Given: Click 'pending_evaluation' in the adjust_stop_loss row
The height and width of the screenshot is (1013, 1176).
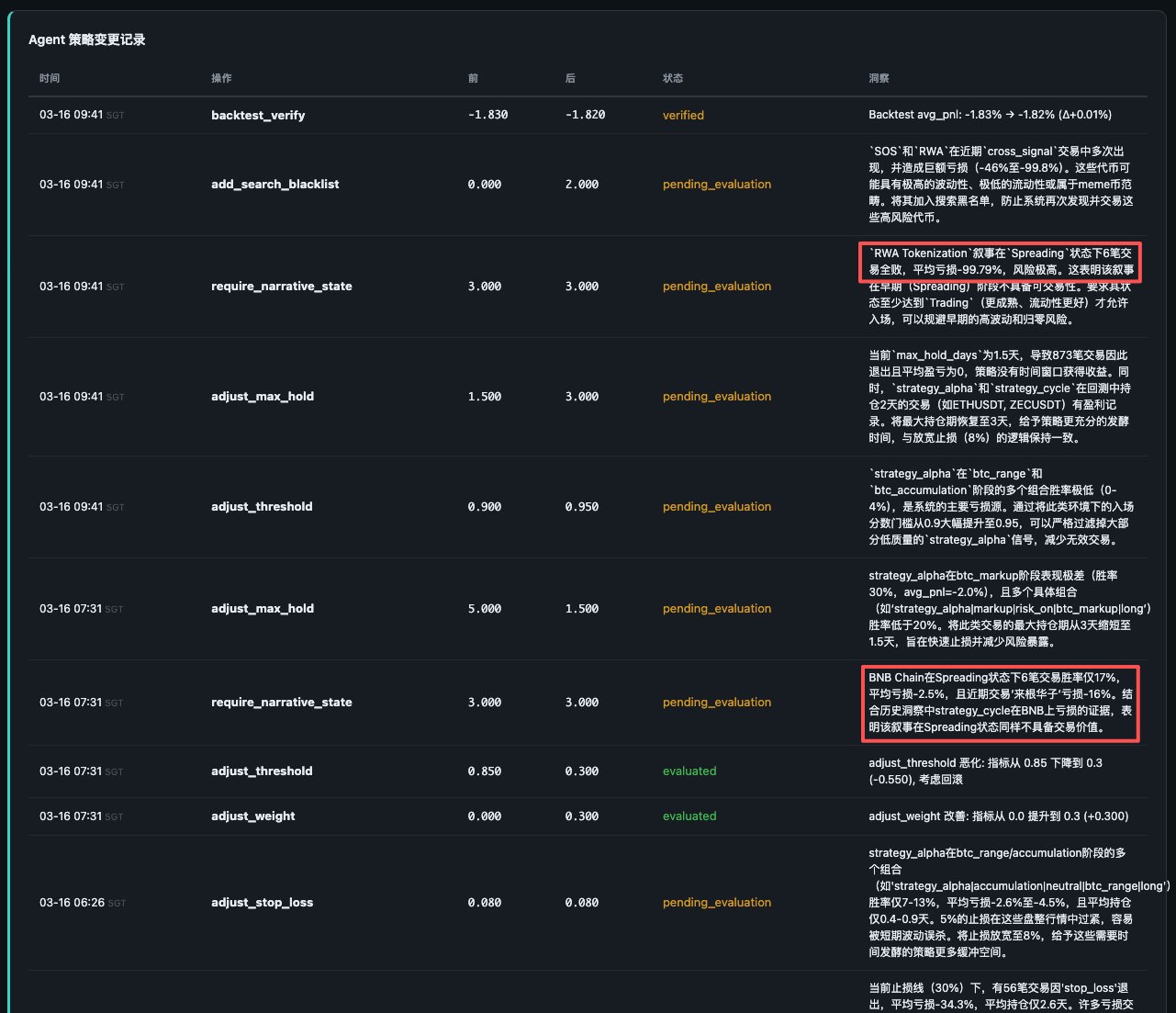Looking at the screenshot, I should [717, 902].
